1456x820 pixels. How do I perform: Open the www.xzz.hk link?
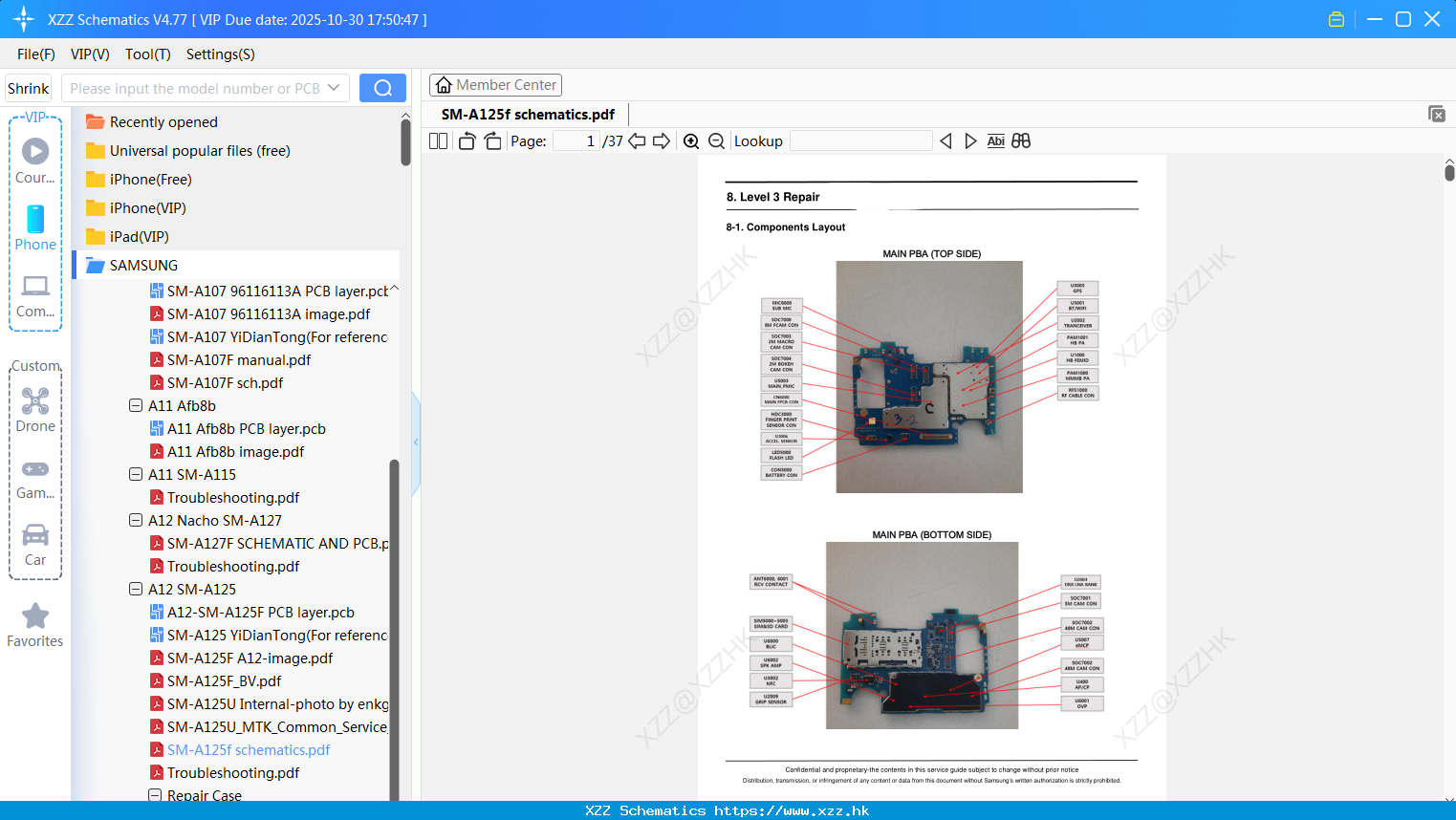coord(792,810)
